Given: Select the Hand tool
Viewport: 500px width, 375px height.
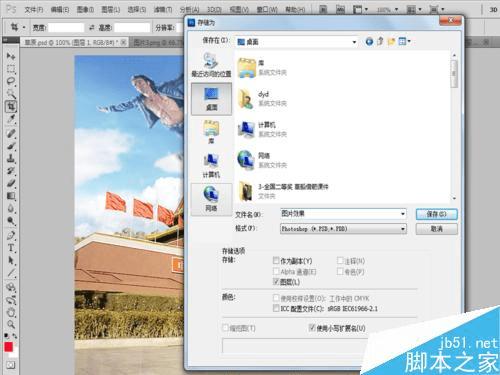Looking at the screenshot, I should 11,312.
